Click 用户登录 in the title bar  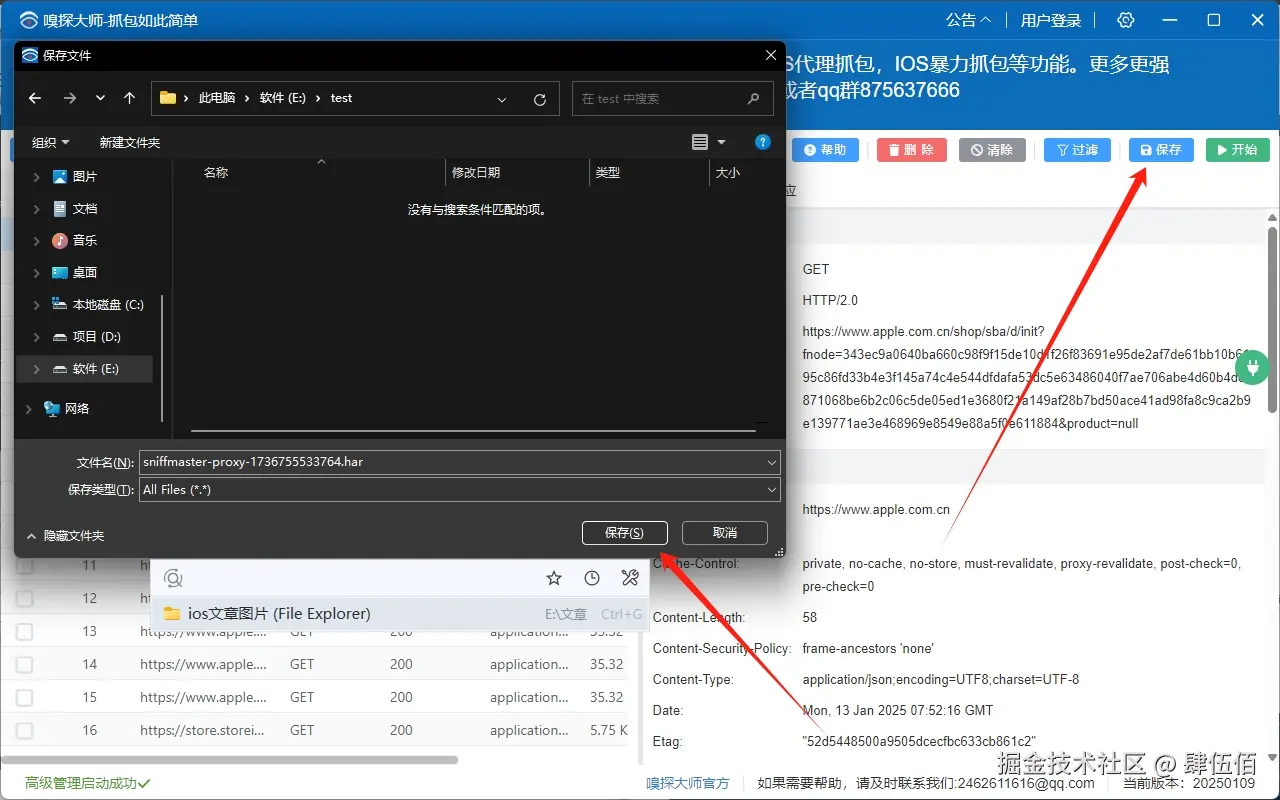coord(1051,20)
